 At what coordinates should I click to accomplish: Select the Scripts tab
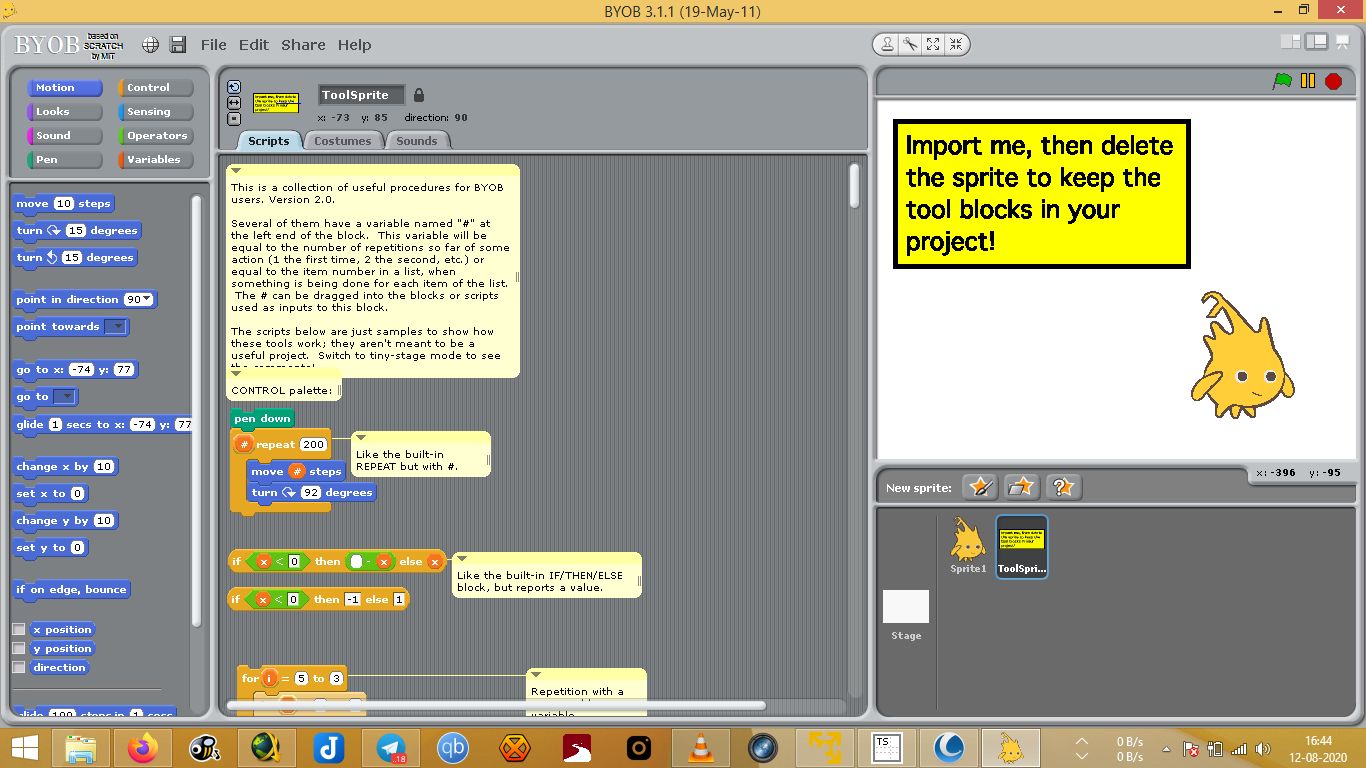(268, 141)
